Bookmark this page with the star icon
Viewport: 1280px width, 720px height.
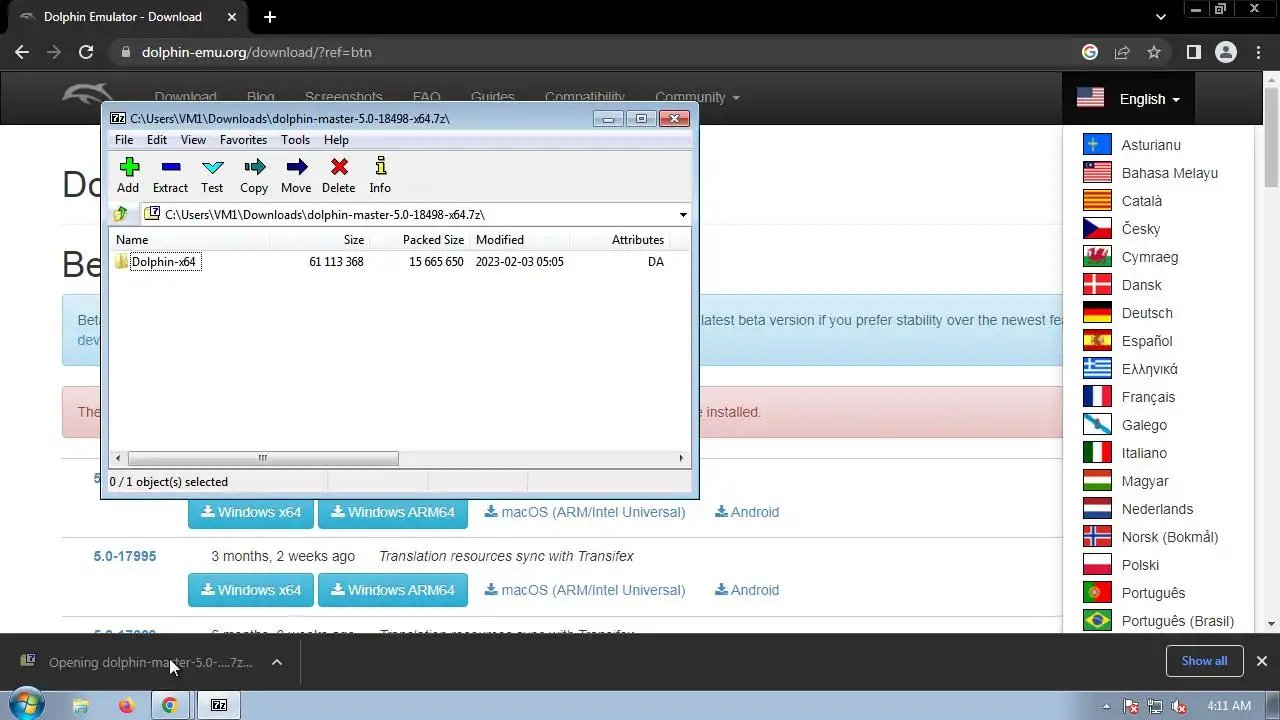tap(1154, 52)
